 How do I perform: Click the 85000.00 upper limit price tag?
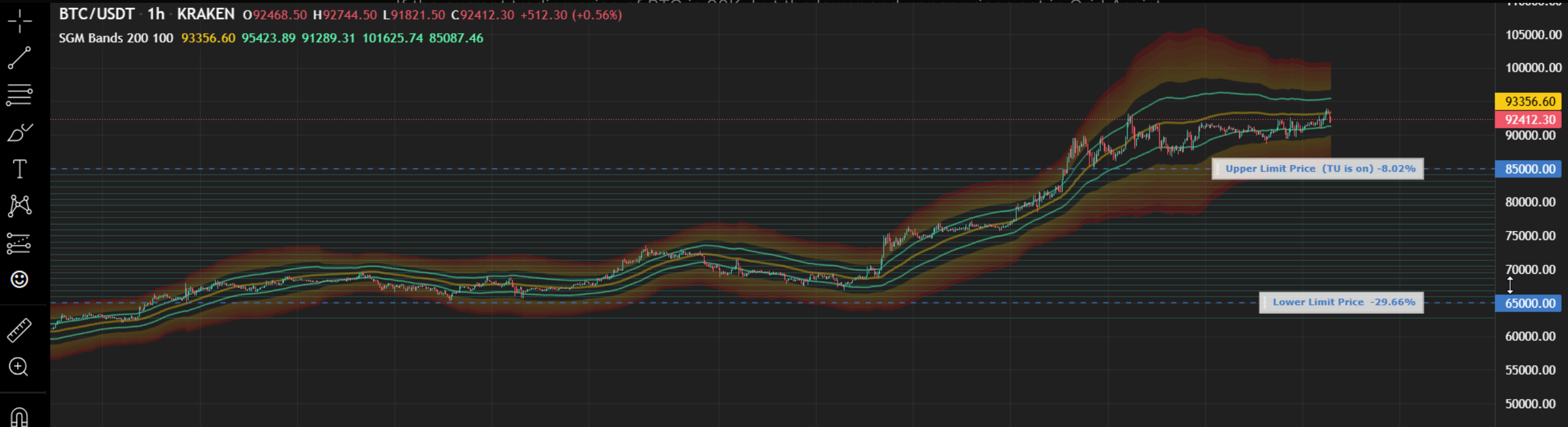tap(1530, 169)
